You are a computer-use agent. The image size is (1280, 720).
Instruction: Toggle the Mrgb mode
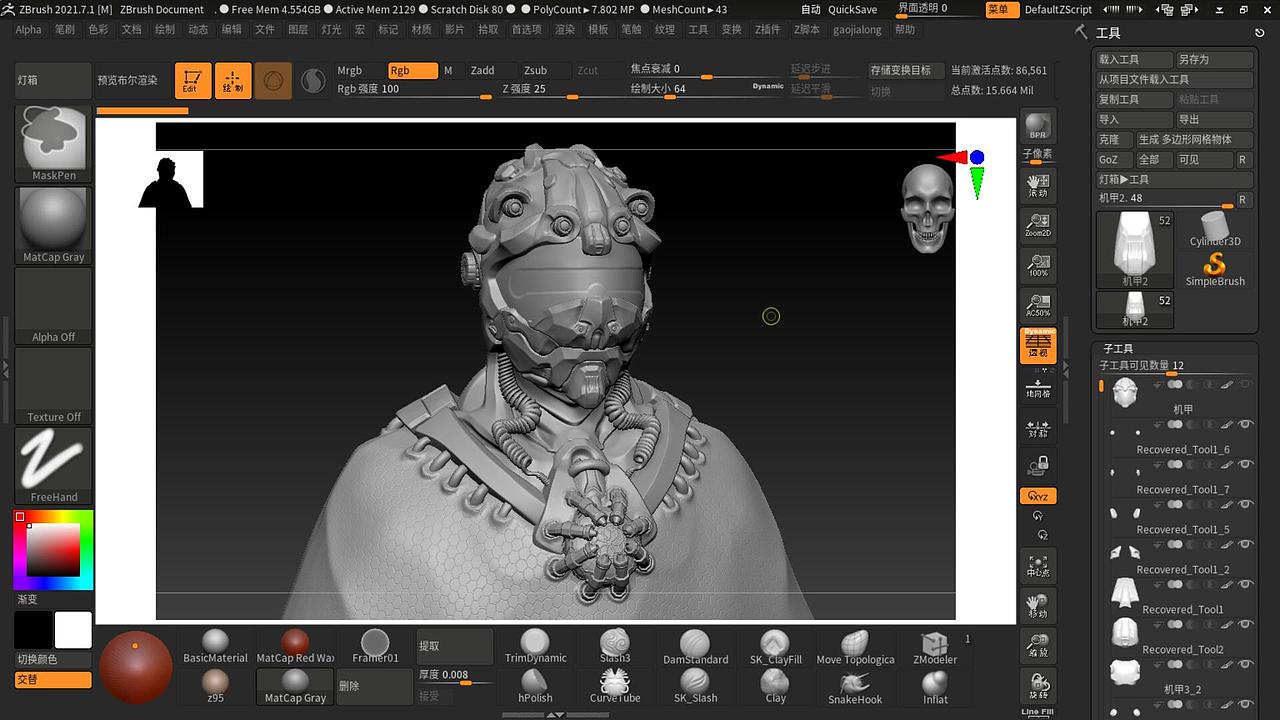coord(350,70)
